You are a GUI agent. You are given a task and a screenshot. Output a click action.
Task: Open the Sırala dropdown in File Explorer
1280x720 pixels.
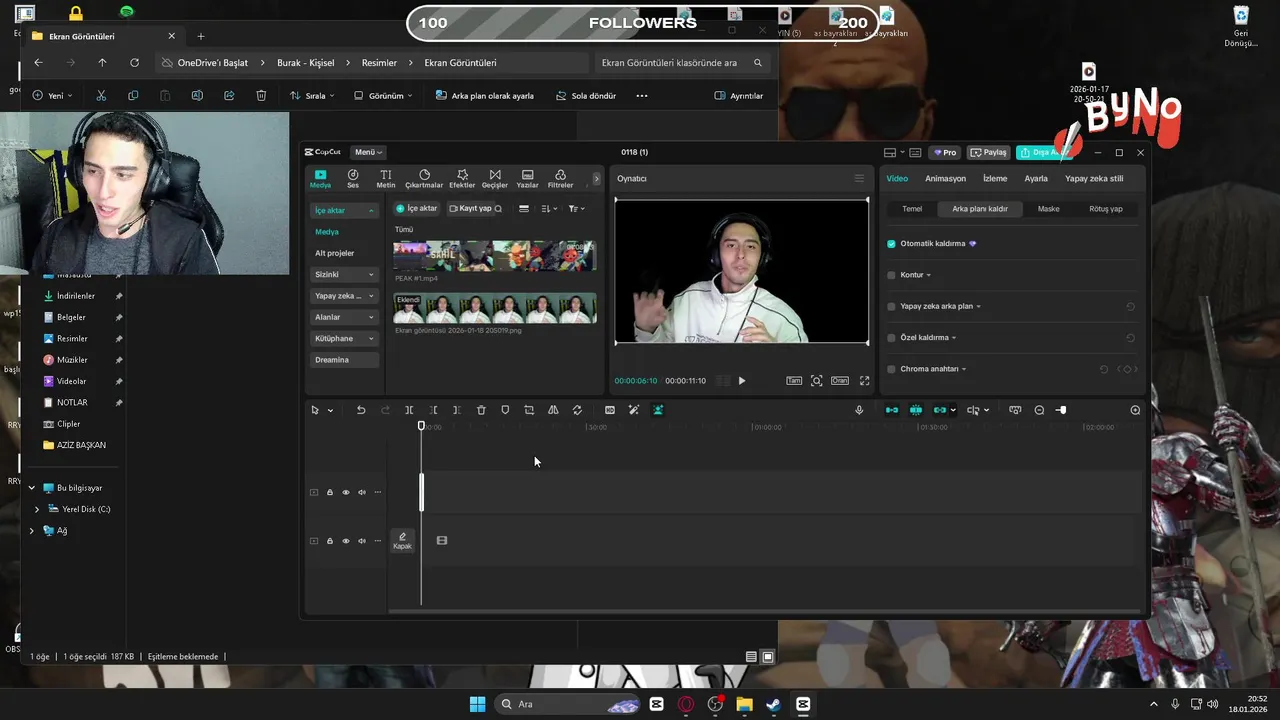tap(313, 96)
